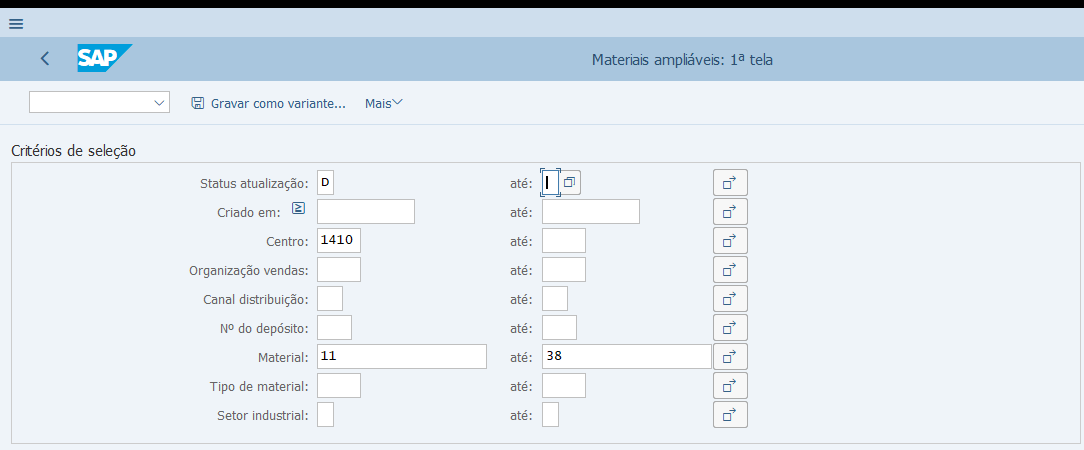Viewport: 1084px width, 450px height.
Task: Click the Nº do depósito label
Action: pyautogui.click(x=263, y=328)
